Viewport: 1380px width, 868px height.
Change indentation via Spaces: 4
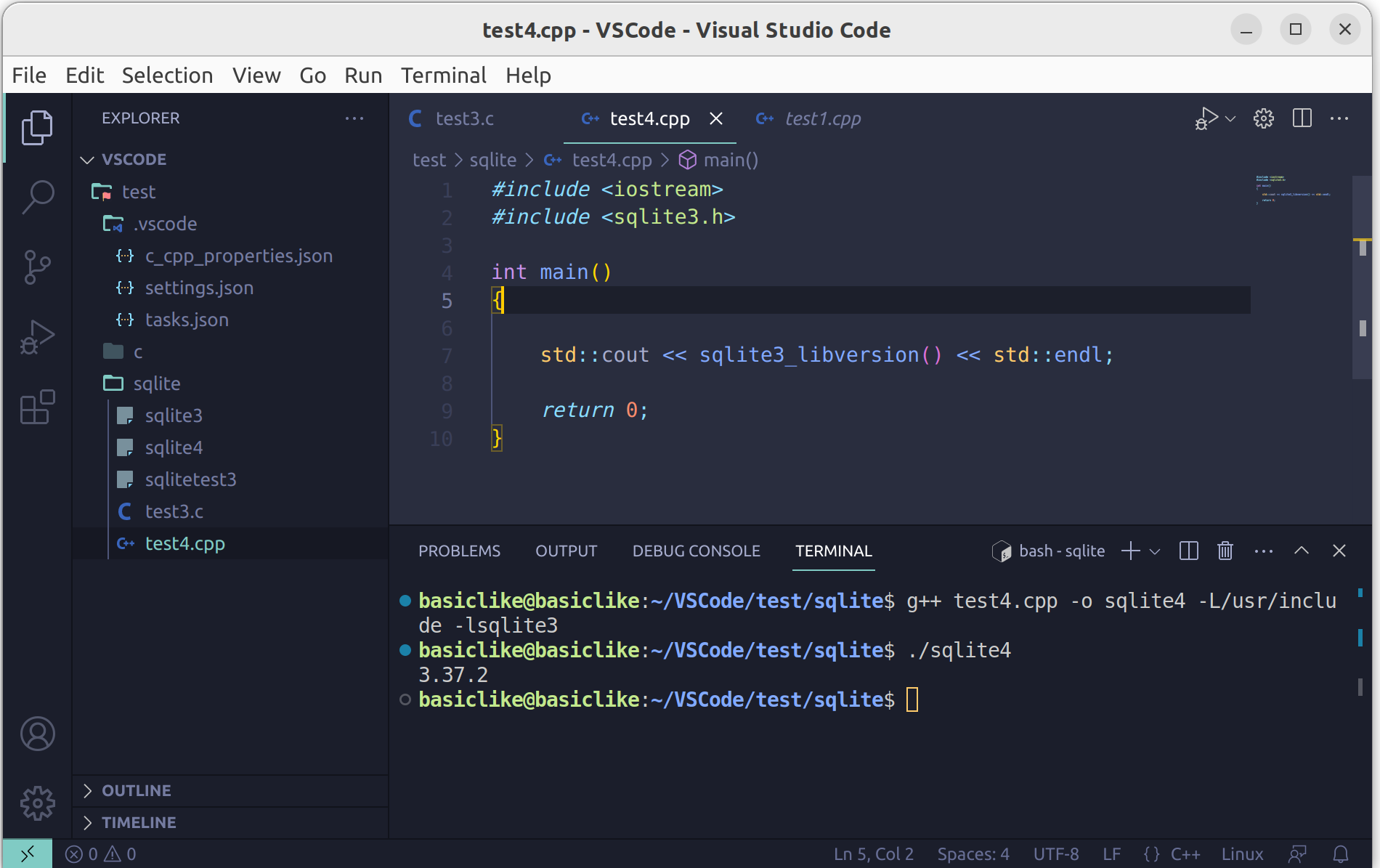coord(973,854)
